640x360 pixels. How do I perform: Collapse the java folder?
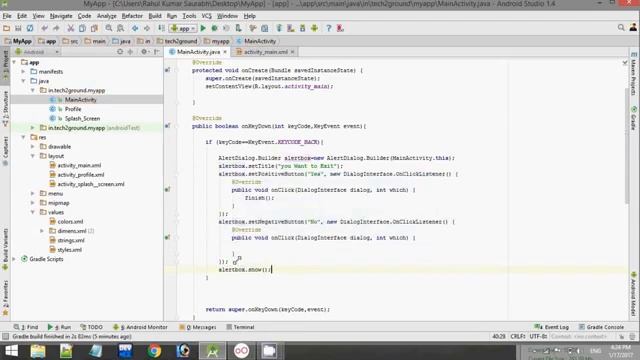tap(24, 81)
